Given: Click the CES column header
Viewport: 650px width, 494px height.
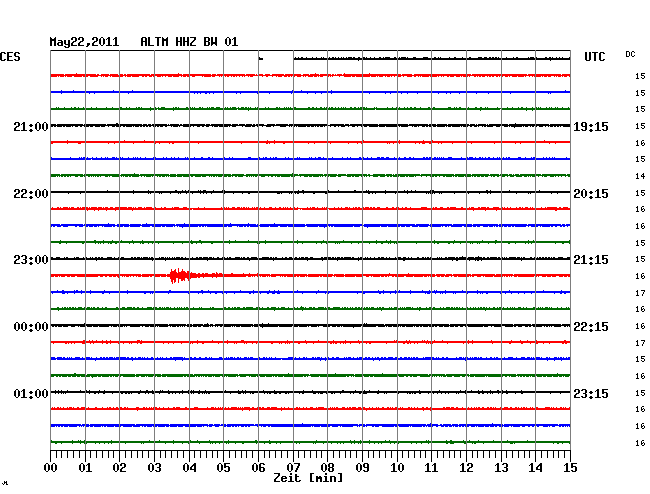Looking at the screenshot, I should (x=10, y=57).
